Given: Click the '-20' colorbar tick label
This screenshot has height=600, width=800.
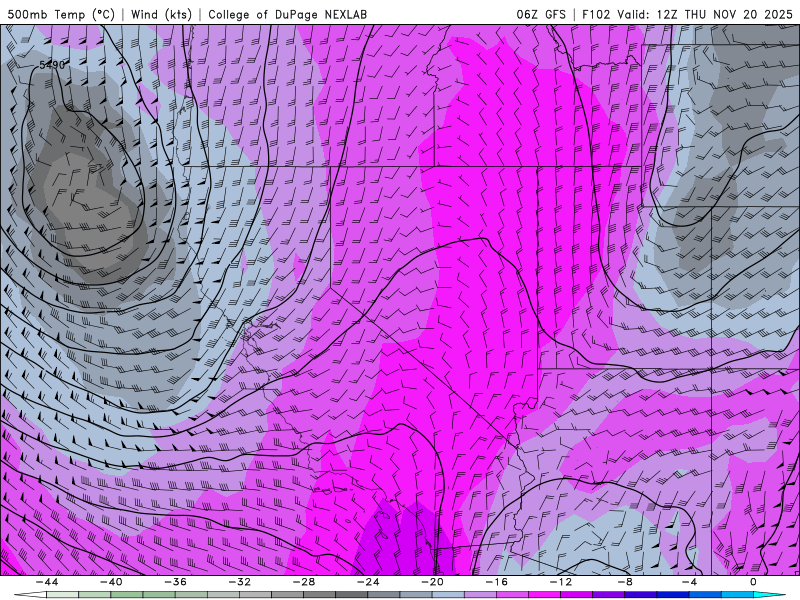Looking at the screenshot, I should (432, 582).
